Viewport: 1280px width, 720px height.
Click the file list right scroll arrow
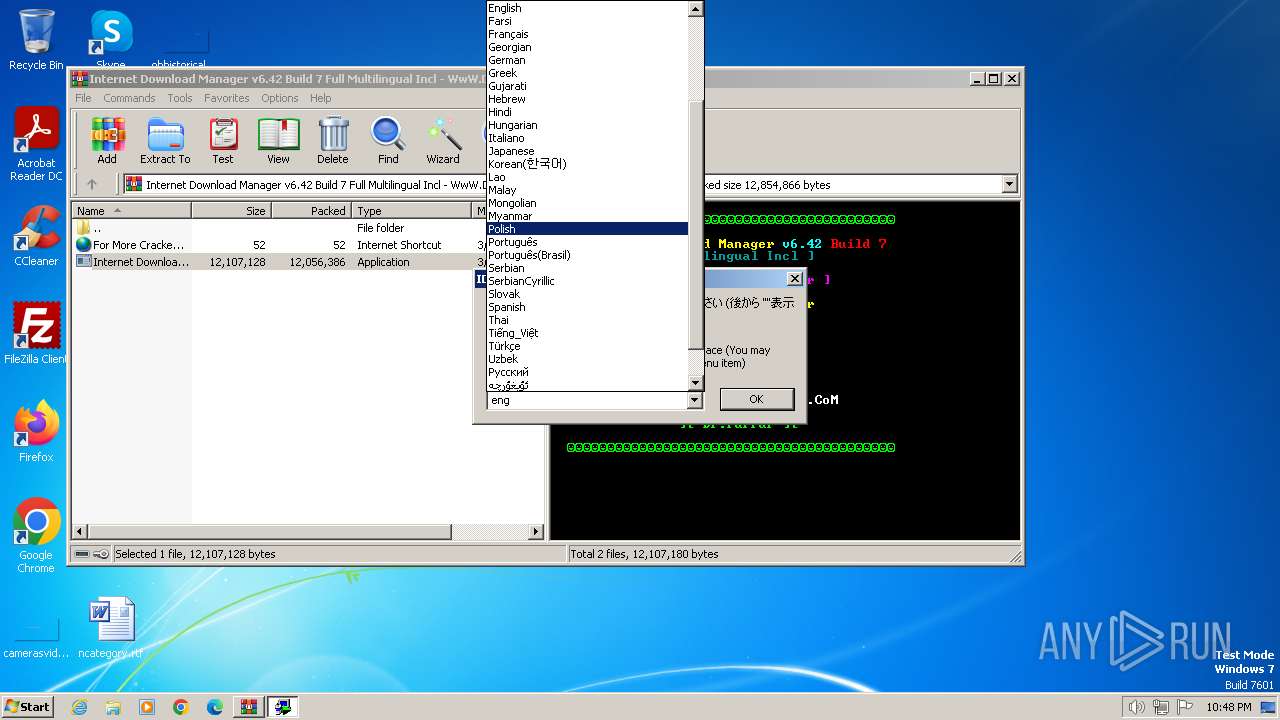(536, 532)
